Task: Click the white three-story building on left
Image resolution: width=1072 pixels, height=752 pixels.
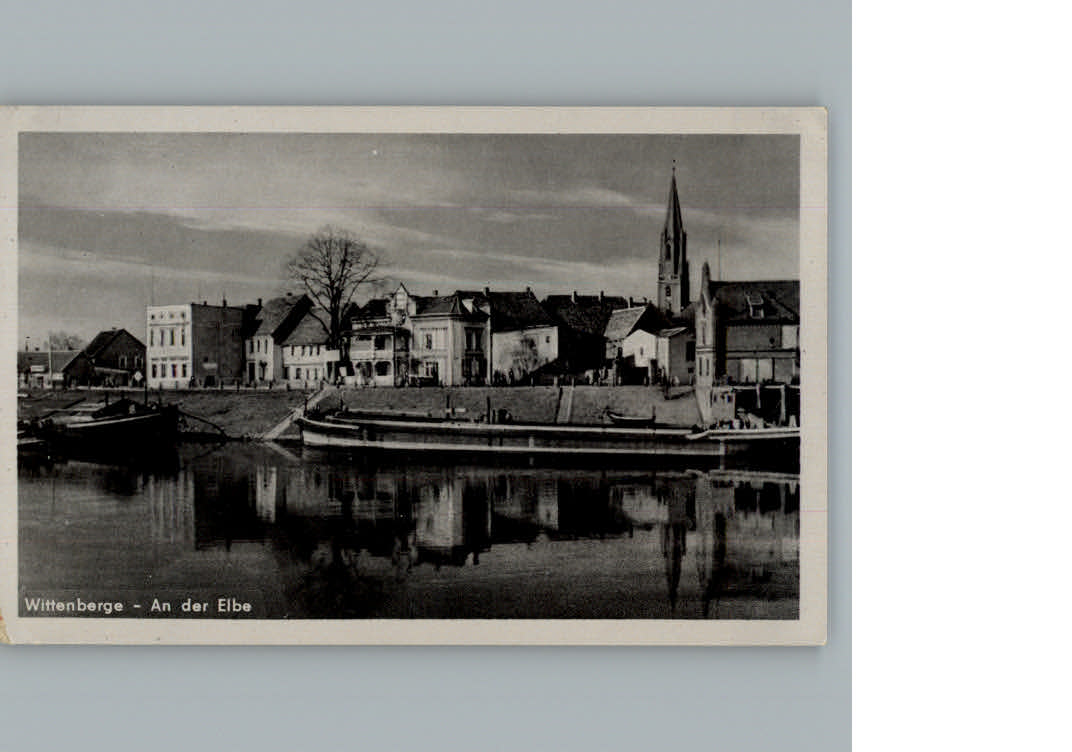Action: (170, 344)
